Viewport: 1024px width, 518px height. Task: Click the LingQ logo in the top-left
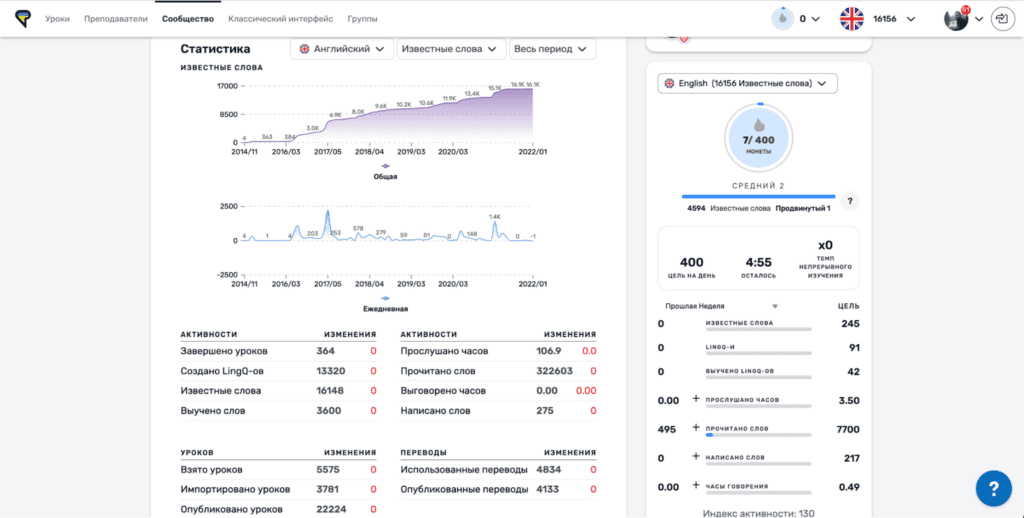tap(23, 19)
